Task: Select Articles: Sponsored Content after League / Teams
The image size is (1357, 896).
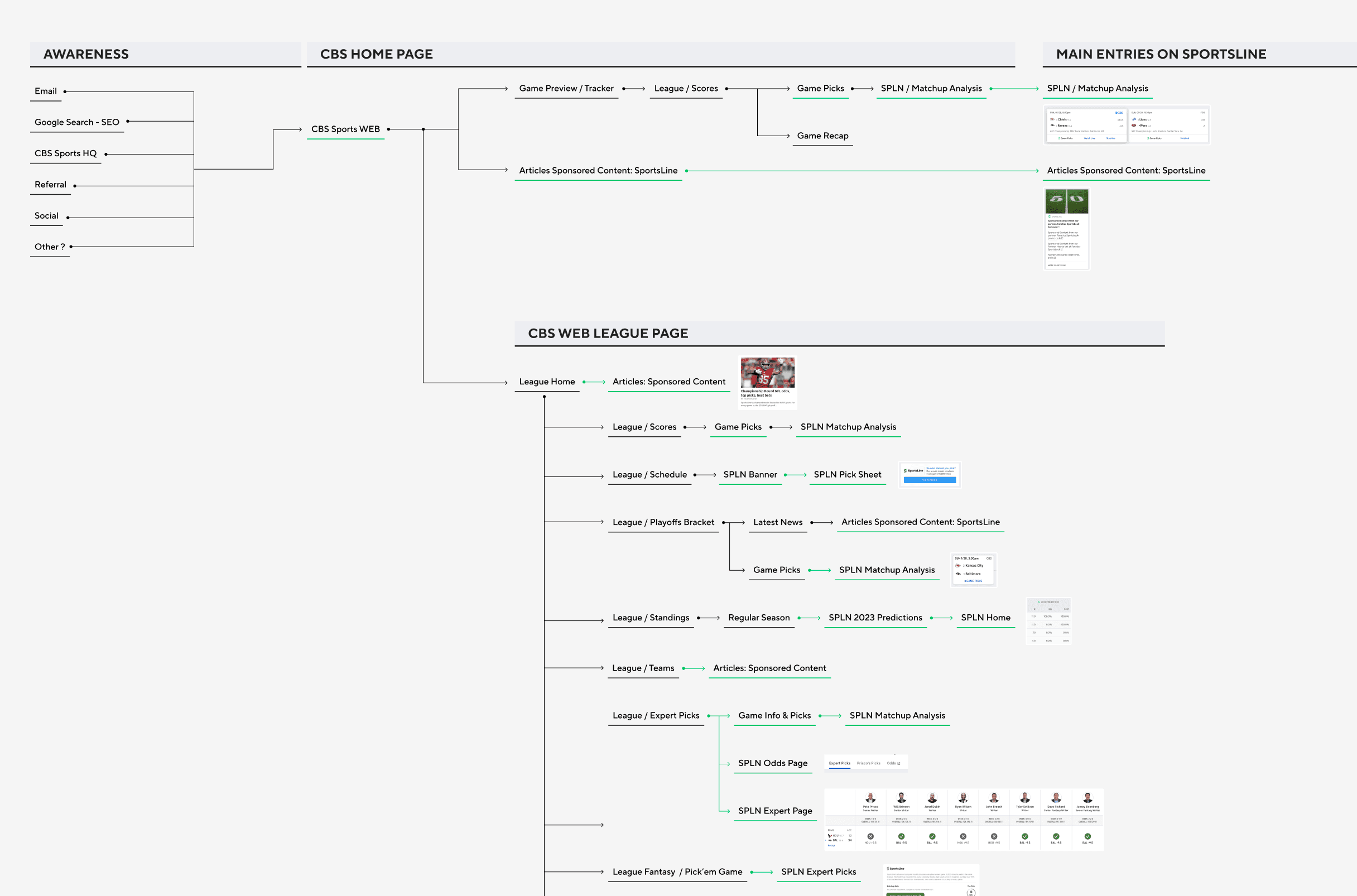Action: [769, 668]
